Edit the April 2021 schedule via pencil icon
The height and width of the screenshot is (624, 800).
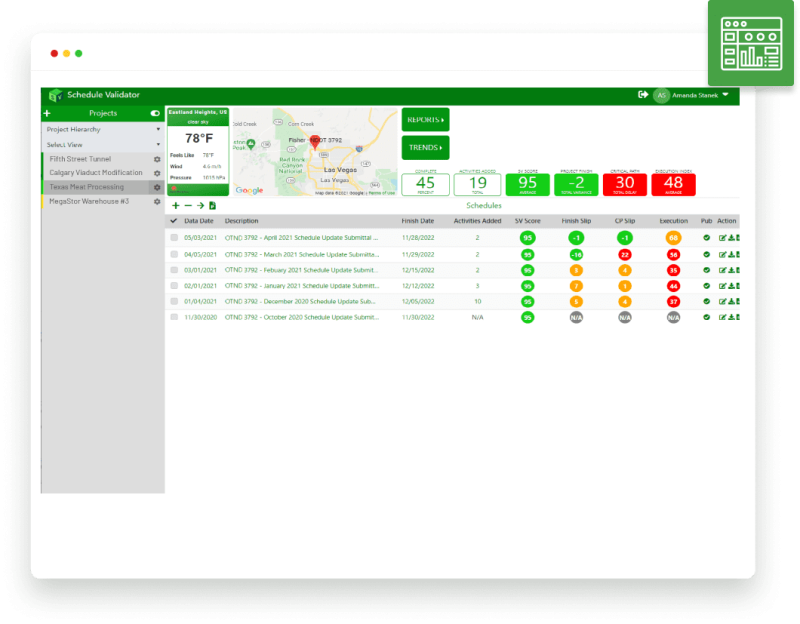722,237
